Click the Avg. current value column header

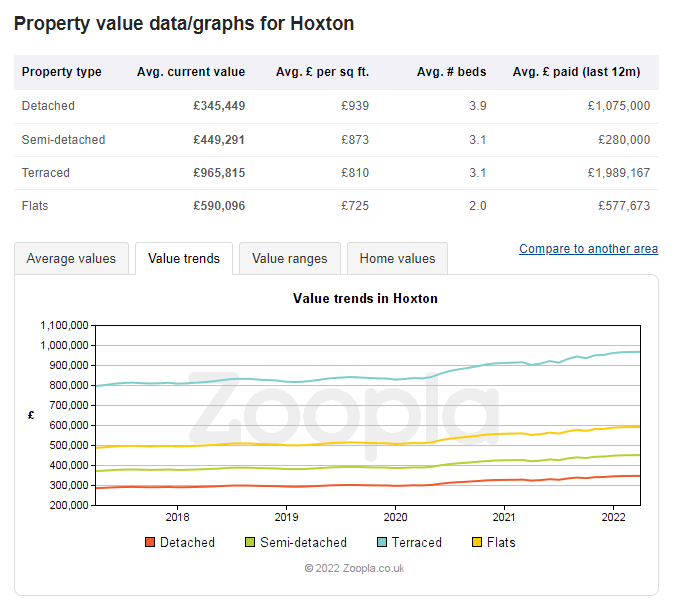190,72
